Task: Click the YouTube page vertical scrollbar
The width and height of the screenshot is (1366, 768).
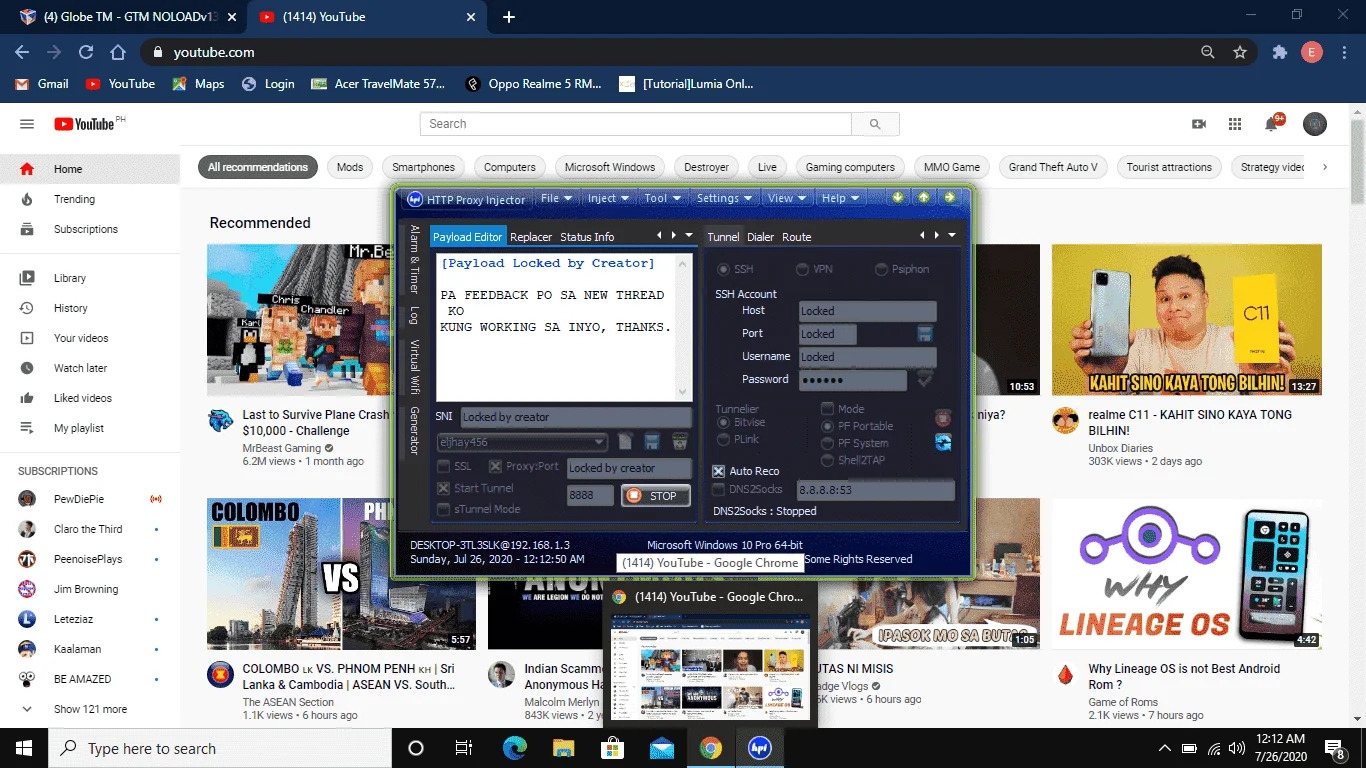Action: point(1357,415)
